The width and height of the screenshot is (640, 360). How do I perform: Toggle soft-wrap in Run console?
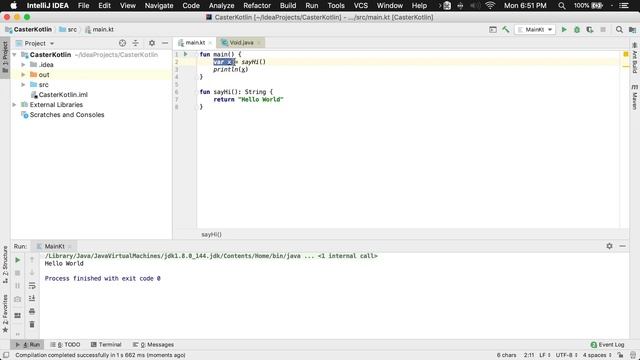pos(32,286)
